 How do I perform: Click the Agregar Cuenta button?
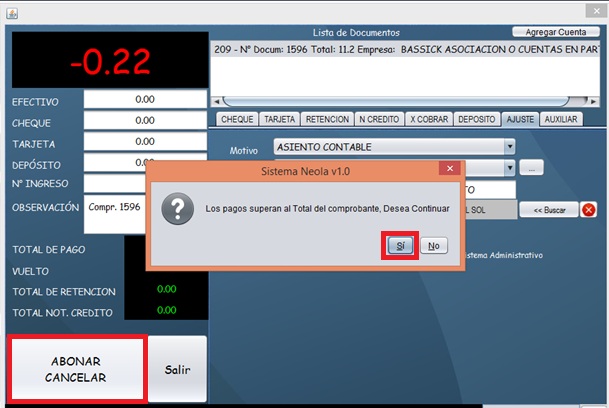pos(549,32)
